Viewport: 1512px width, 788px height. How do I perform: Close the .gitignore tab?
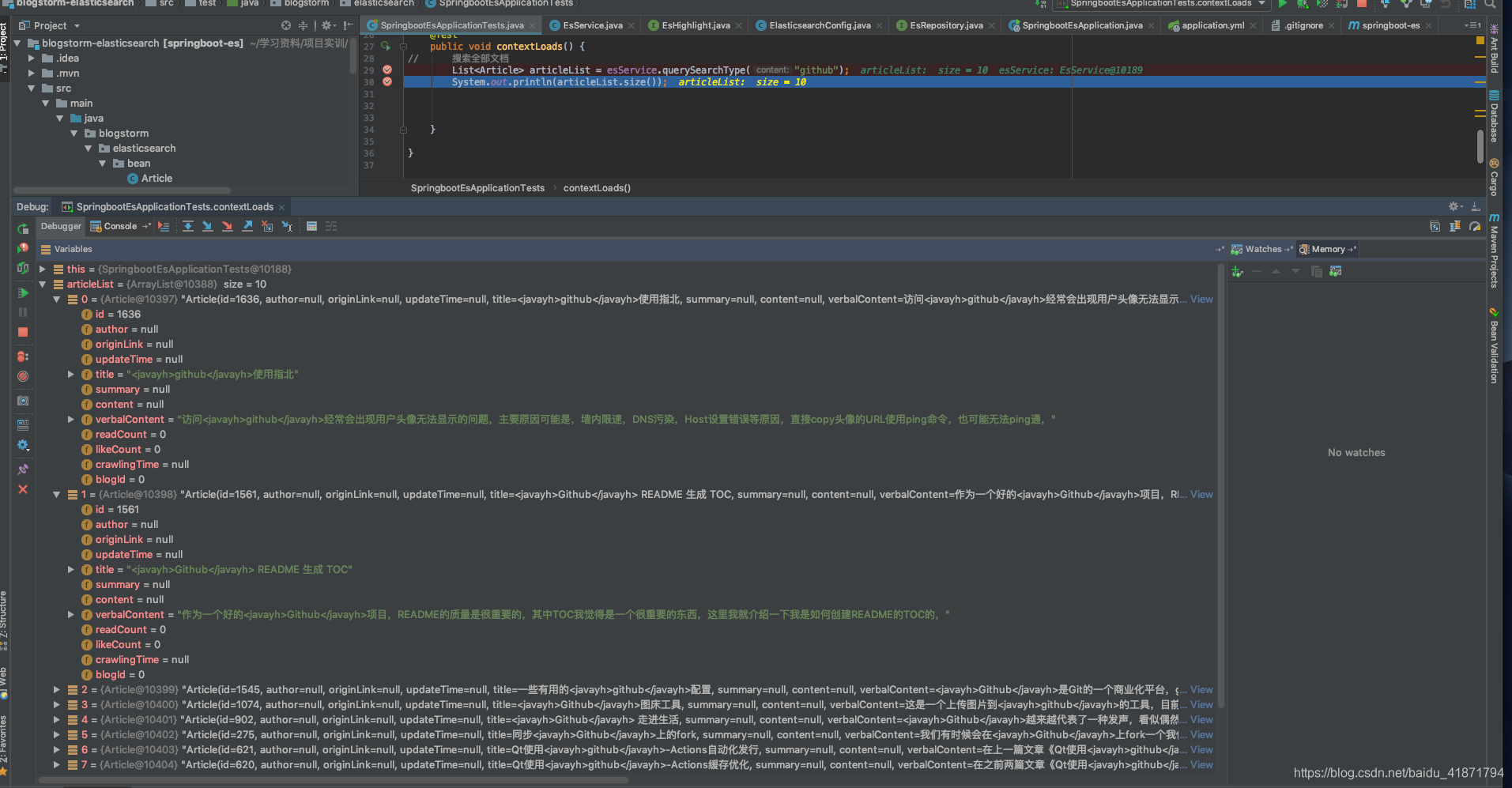[1332, 26]
